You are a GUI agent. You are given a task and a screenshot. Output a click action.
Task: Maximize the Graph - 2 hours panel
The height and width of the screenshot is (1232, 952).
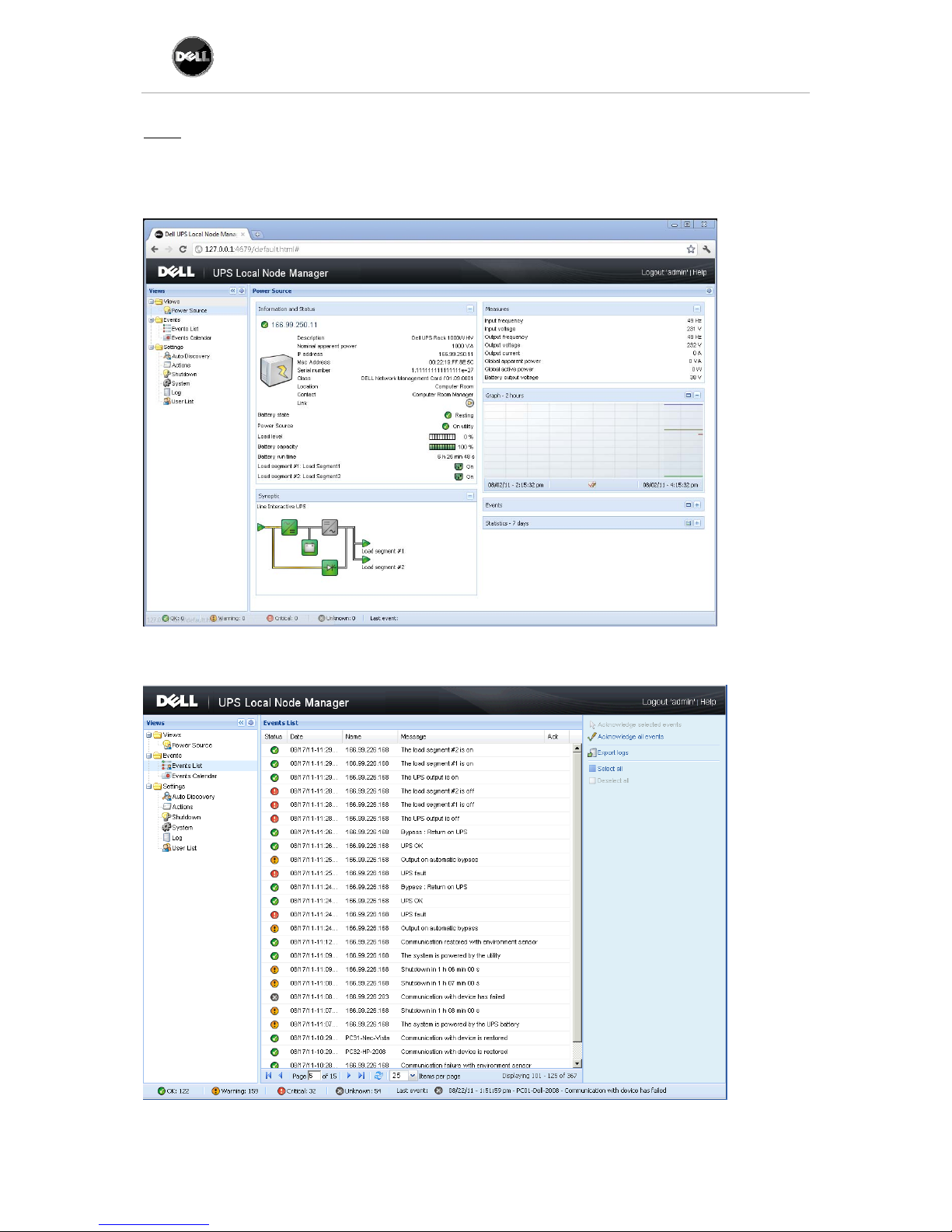coord(688,396)
